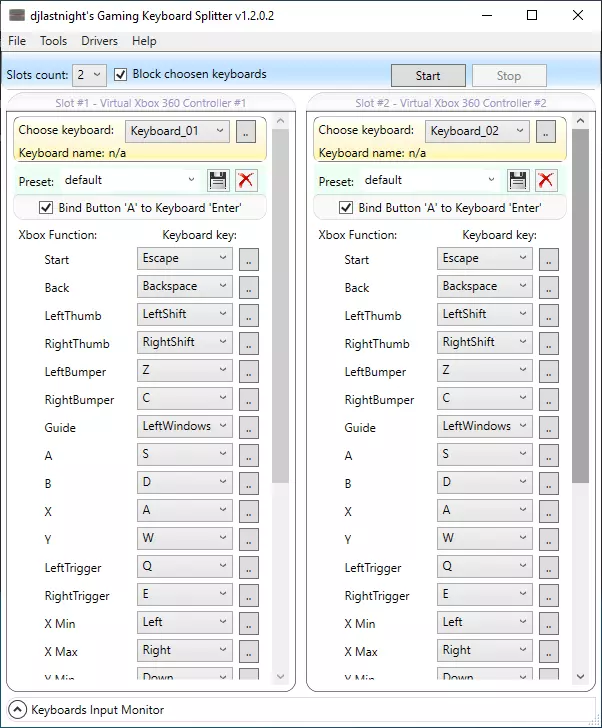
Task: Delete the Slot #1 preset with the red X
Action: (246, 180)
